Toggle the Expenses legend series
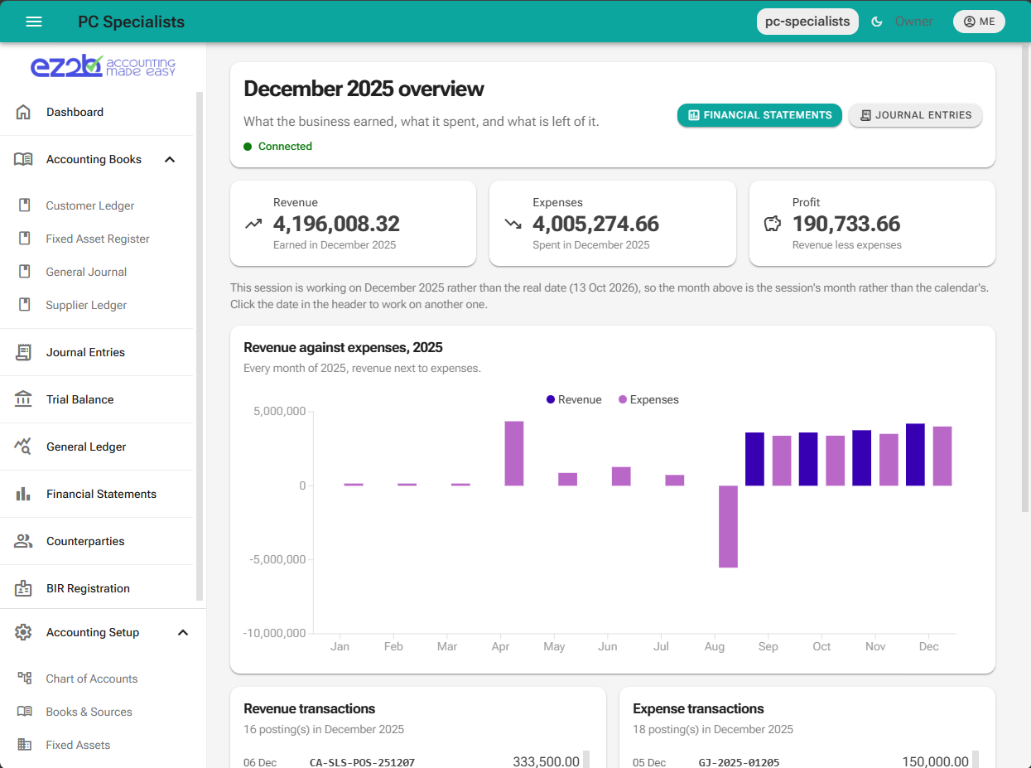 point(648,400)
